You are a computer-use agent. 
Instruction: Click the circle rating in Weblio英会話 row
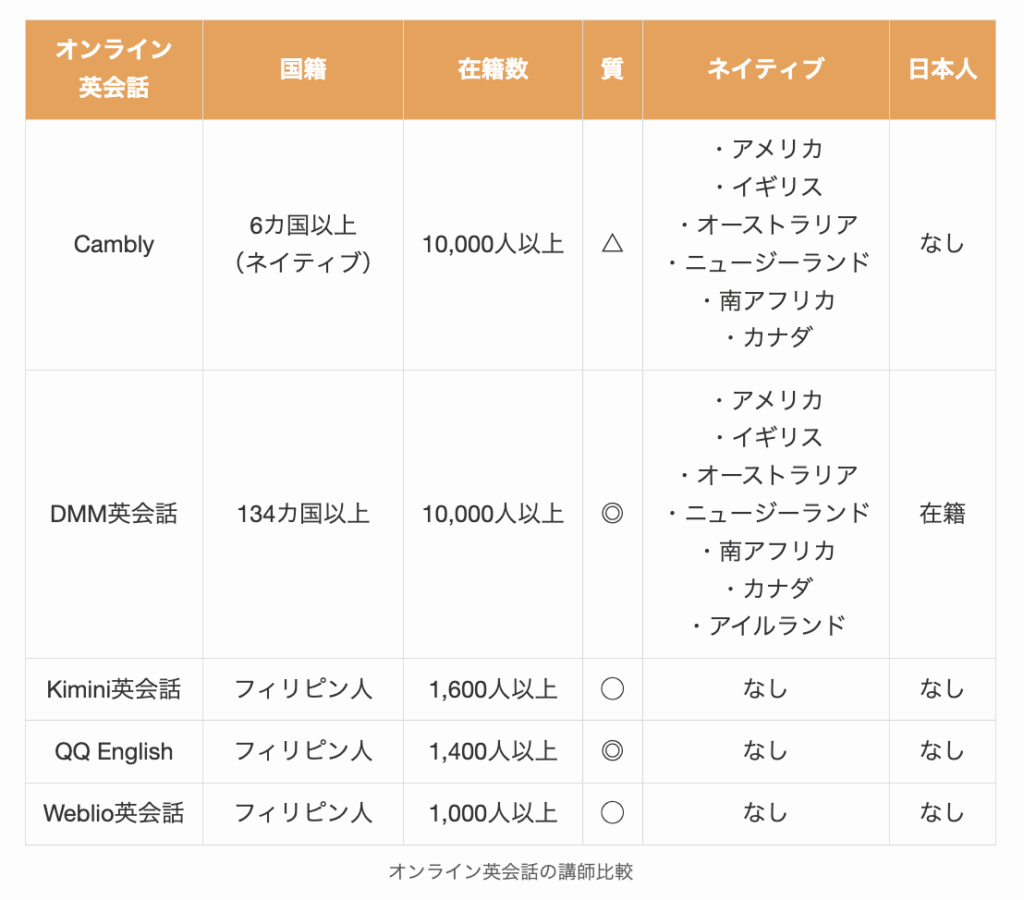tap(612, 813)
